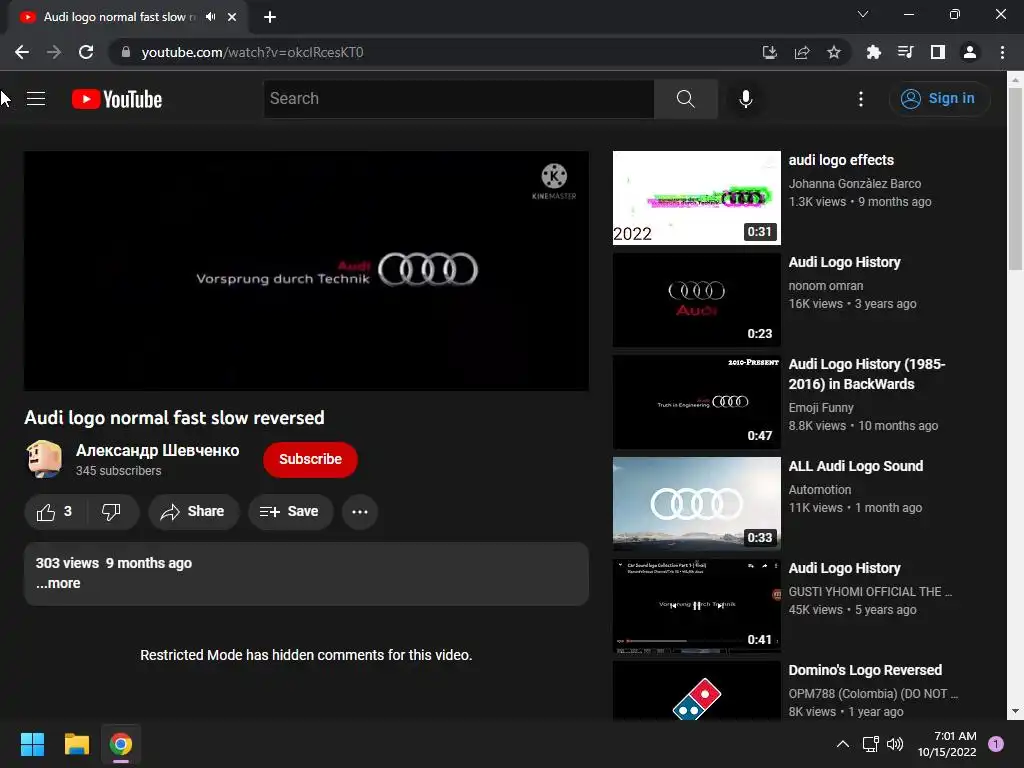Click '303 views 9 months ago' text
This screenshot has height=768, width=1024.
[114, 563]
